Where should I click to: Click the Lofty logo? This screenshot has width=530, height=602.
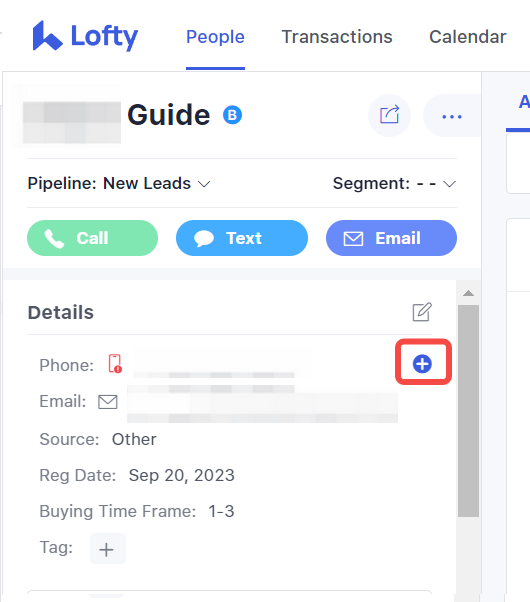click(85, 36)
